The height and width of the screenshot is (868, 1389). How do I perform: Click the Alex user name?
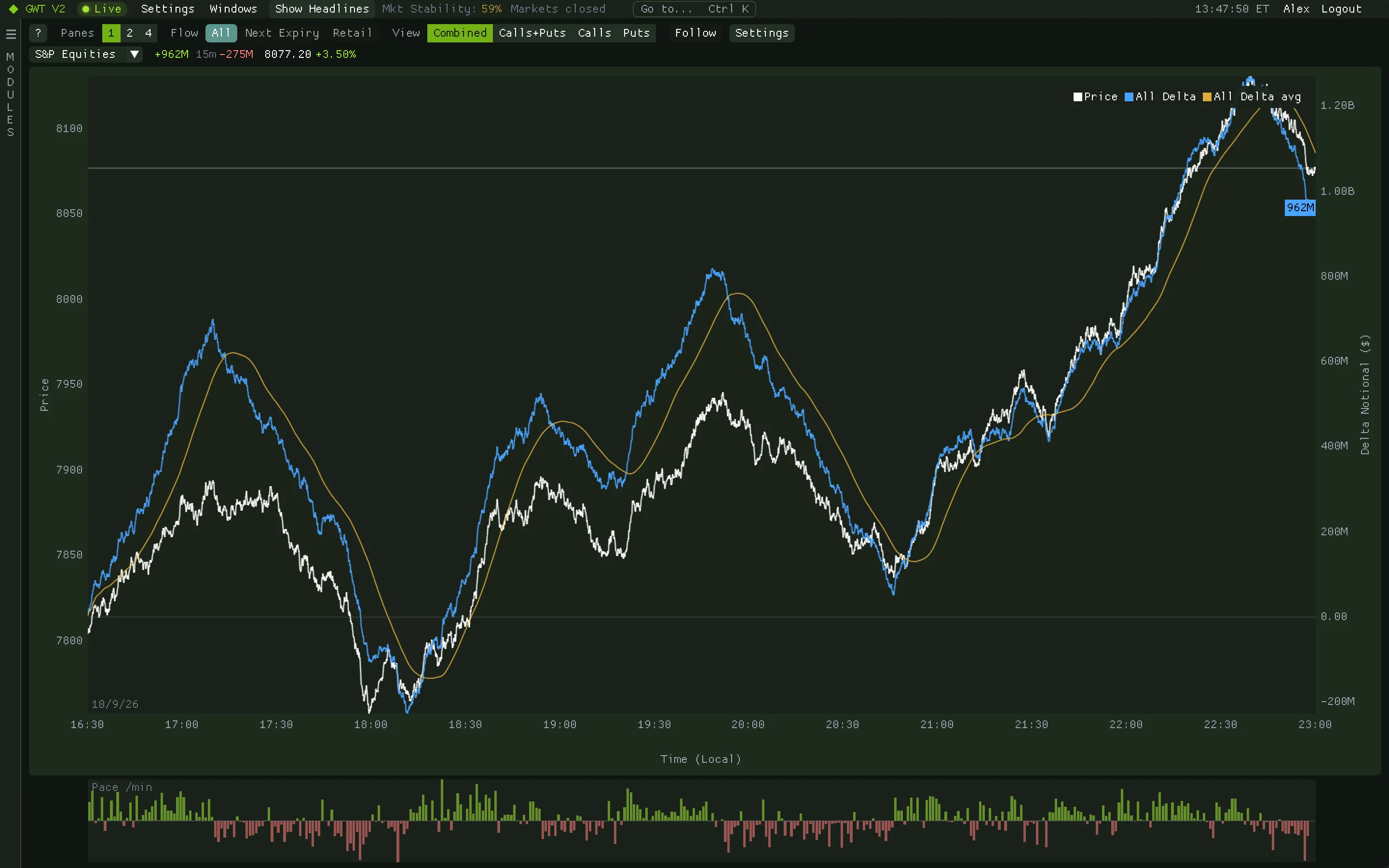1296,9
